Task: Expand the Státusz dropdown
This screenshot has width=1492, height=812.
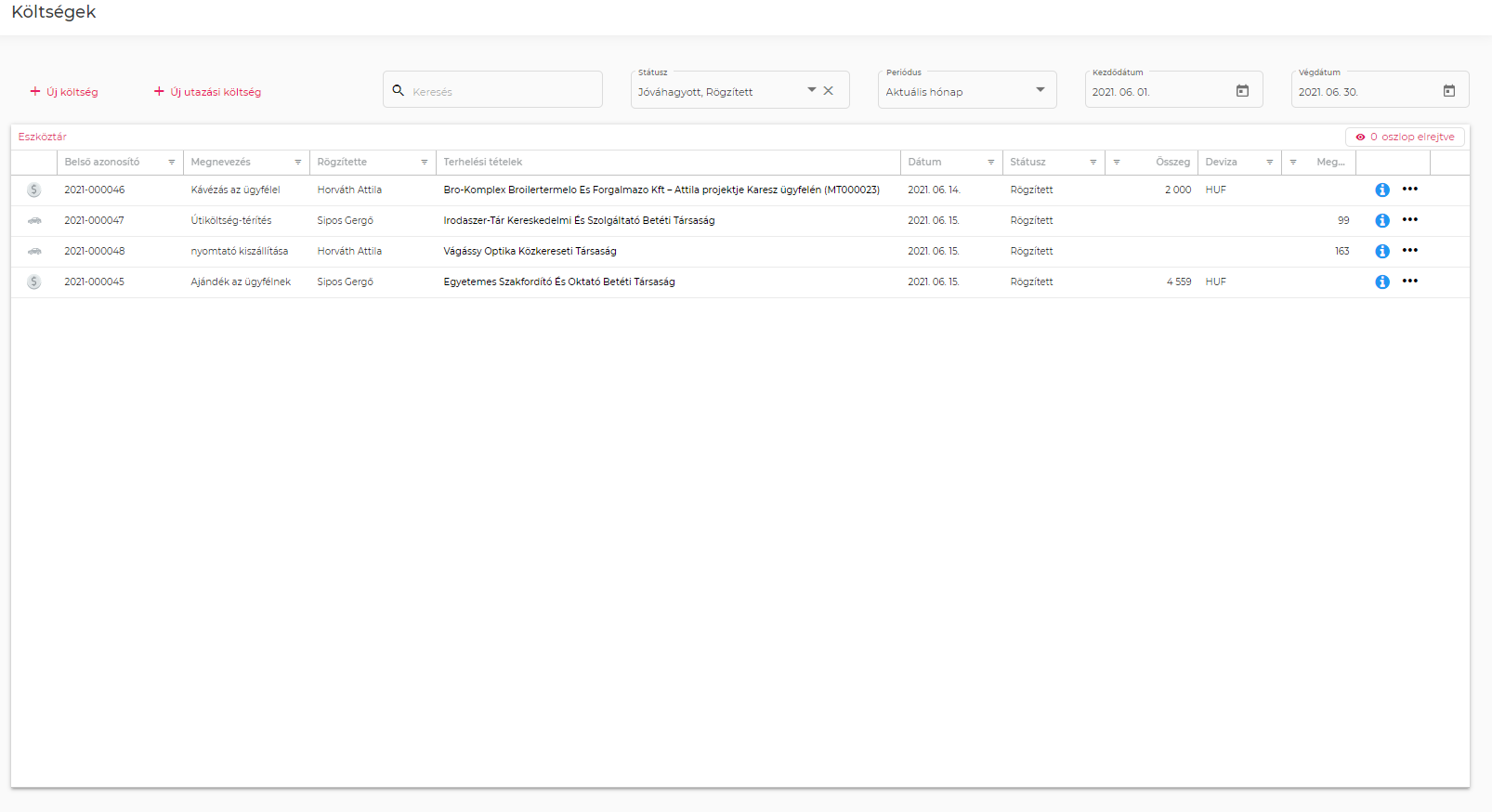Action: (x=812, y=90)
